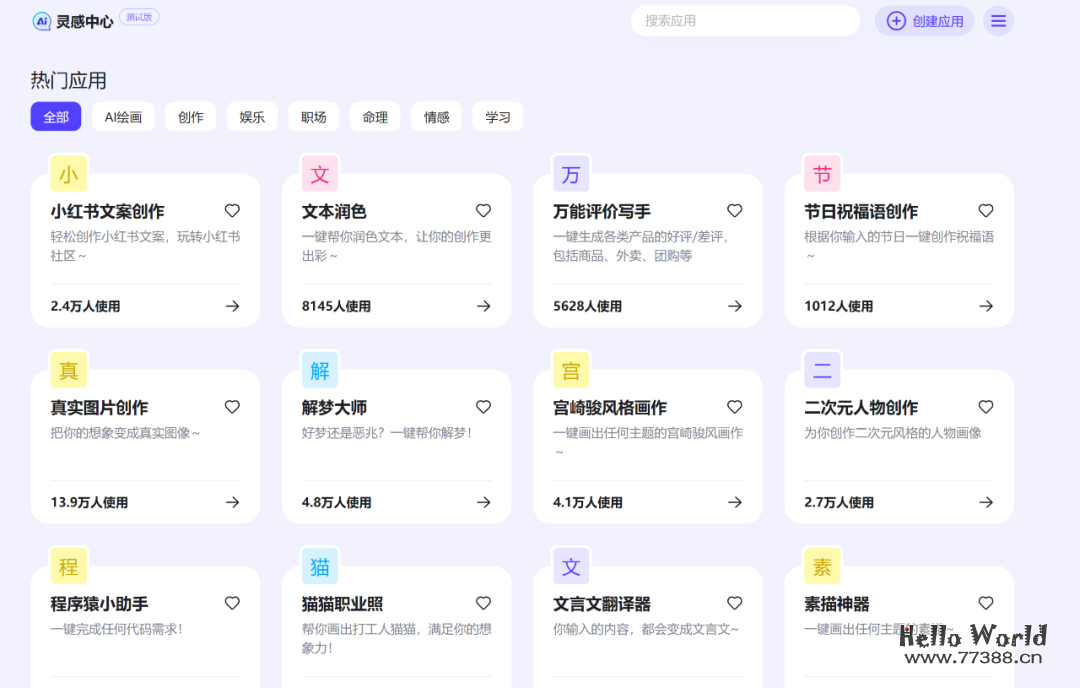Screen dimensions: 1080x688
Task: Favorite the 二次元人物创作 app
Action: (x=985, y=407)
